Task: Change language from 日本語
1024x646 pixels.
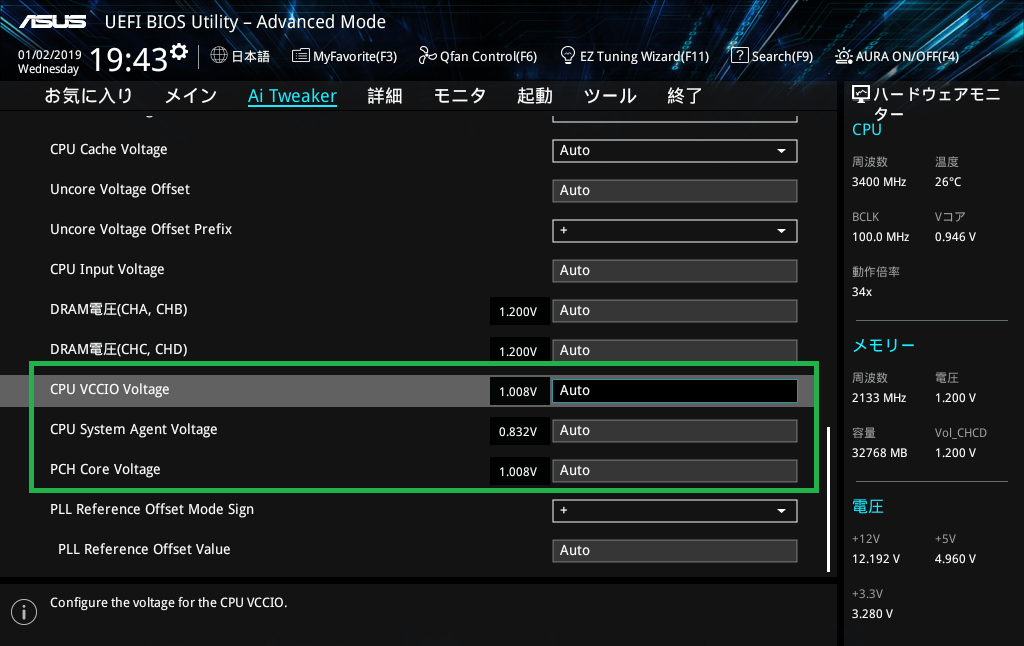Action: (x=240, y=56)
